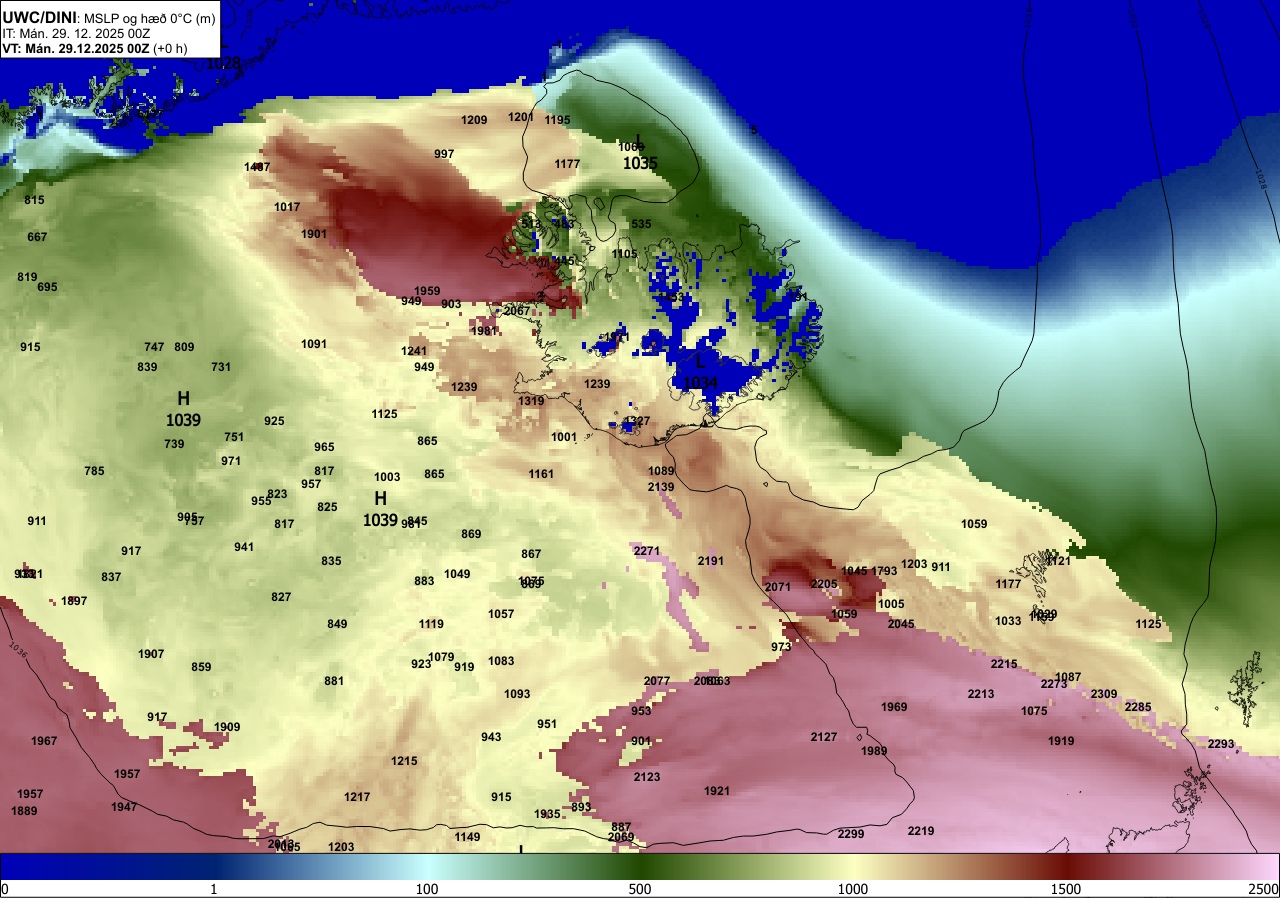Click the 1241 height value

(x=414, y=351)
